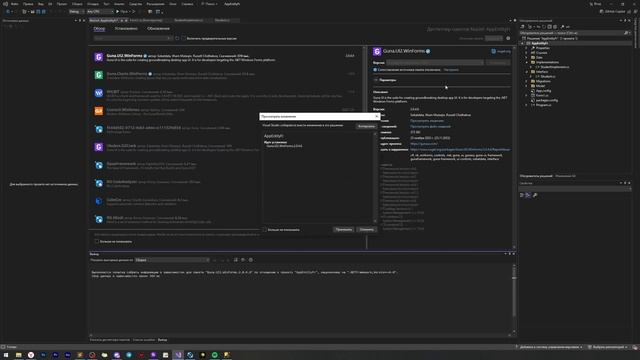The width and height of the screenshot is (640, 360).
Task: Open NuGet package source settings gear
Action: coord(508,38)
